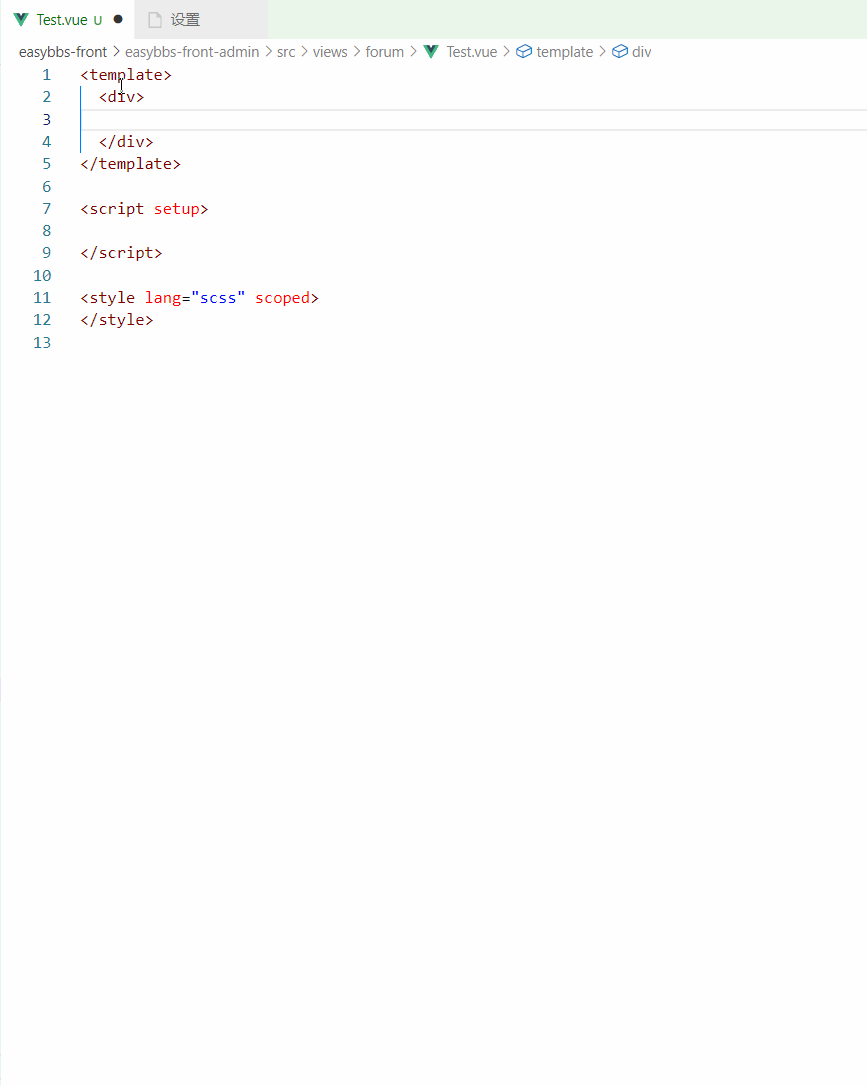Image resolution: width=867 pixels, height=1086 pixels.
Task: Expand the chevron after views breadcrumb
Action: point(357,52)
